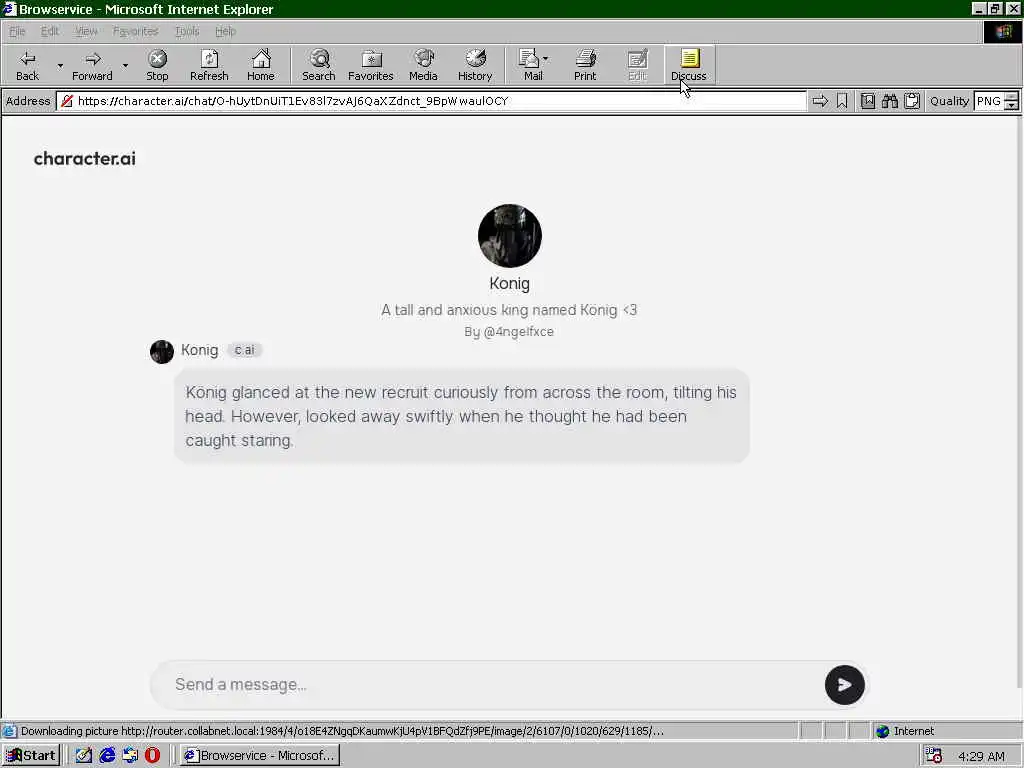This screenshot has width=1024, height=768.
Task: Click the small Konig avatar by message
Action: (x=162, y=351)
